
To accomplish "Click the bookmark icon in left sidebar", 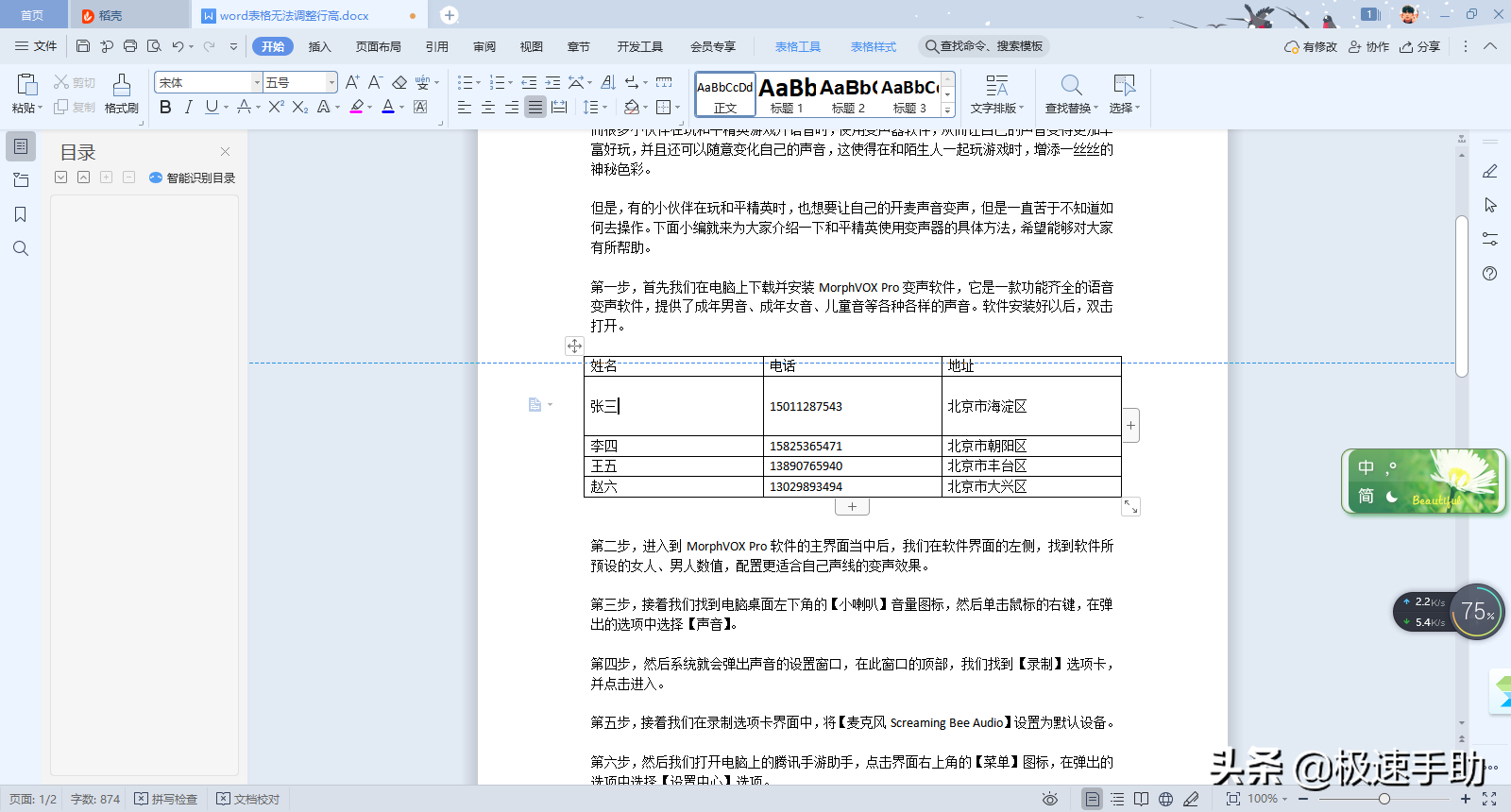I will 20,214.
